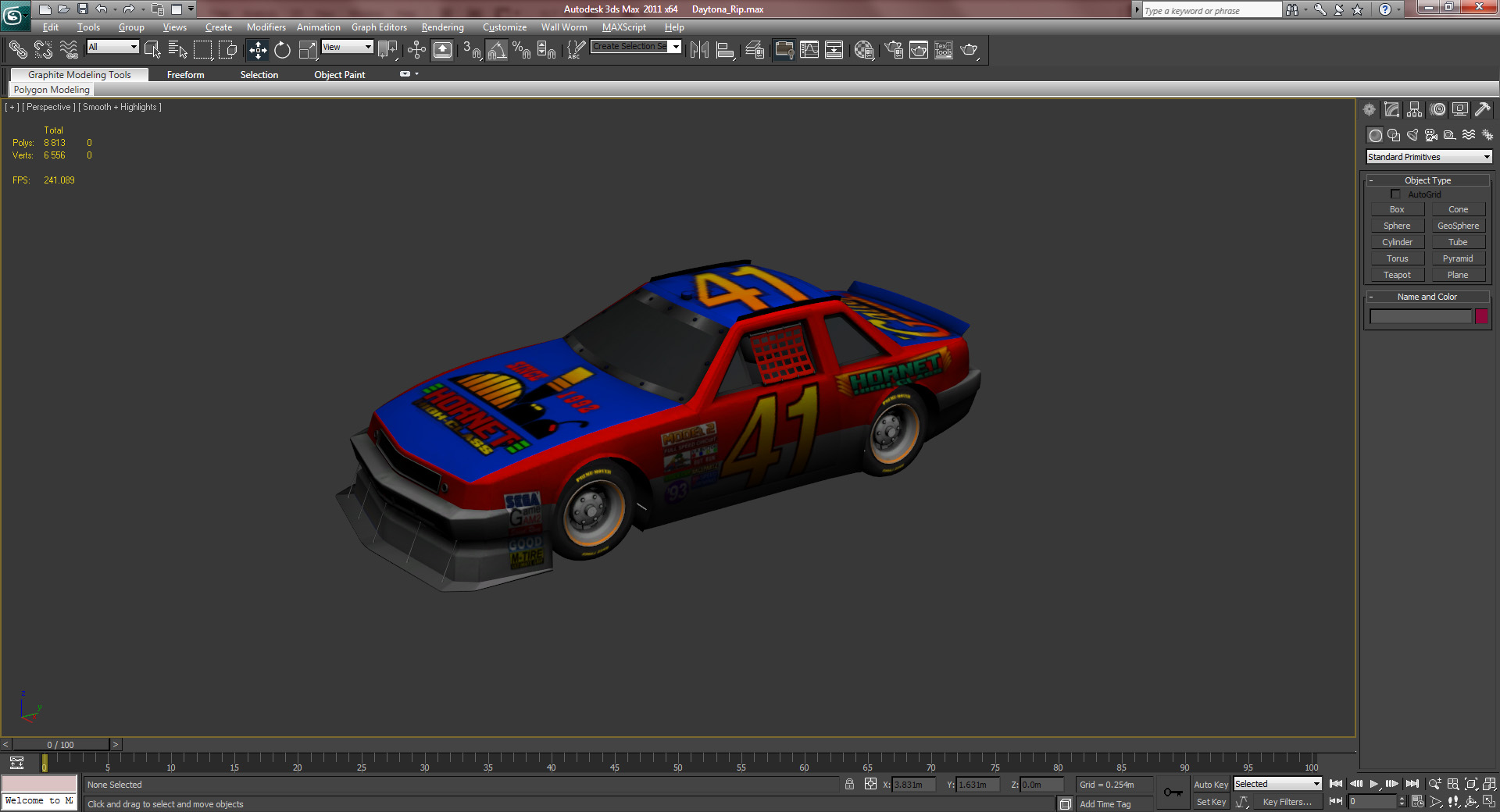Open Curve Editor from toolbar
Image resolution: width=1500 pixels, height=812 pixels.
pos(809,50)
